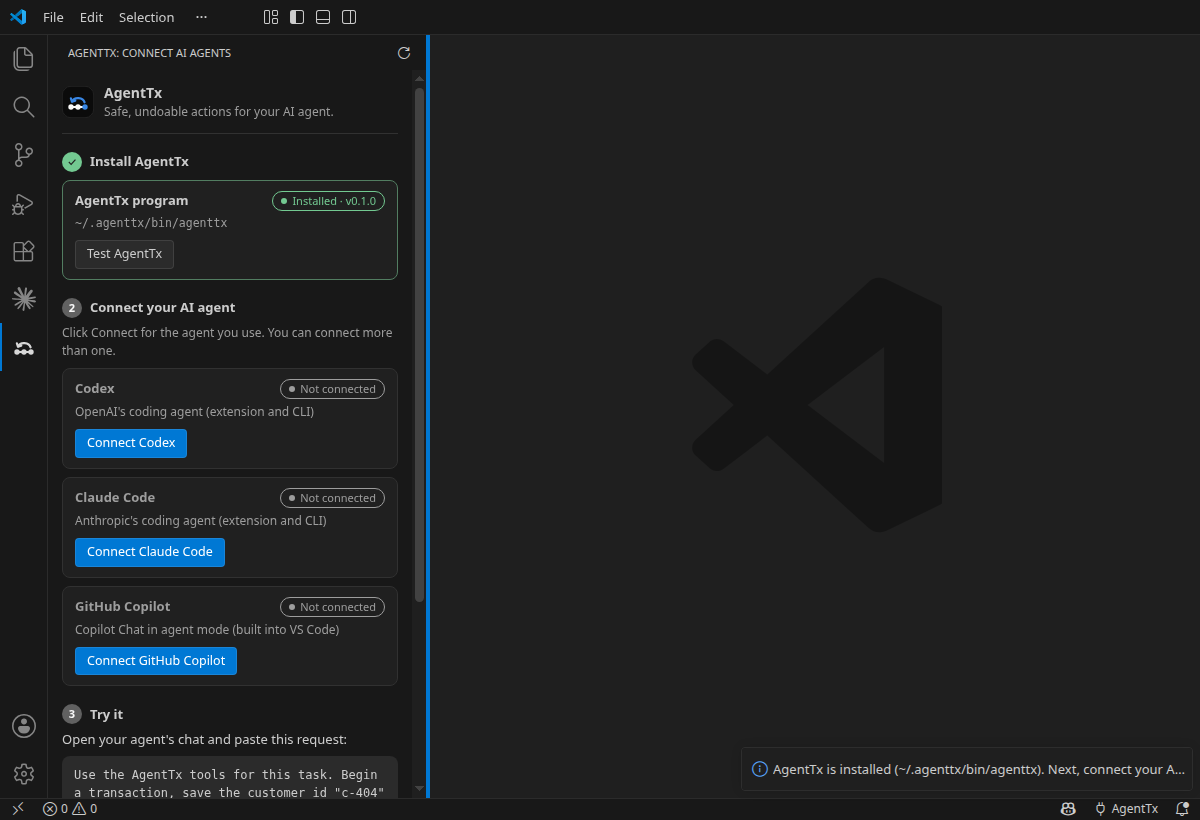Click the AgentTx program label
Viewport: 1200px width, 820px height.
(131, 201)
